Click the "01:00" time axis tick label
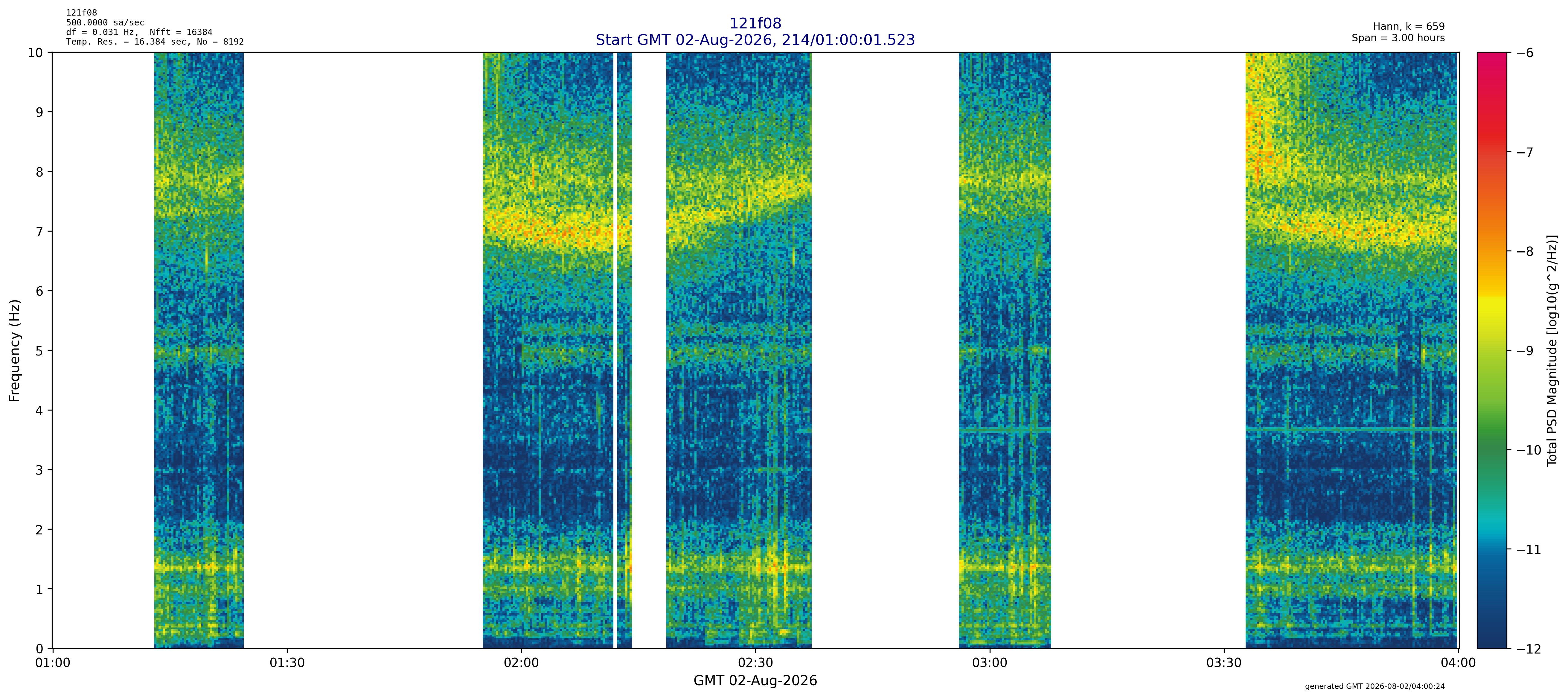The height and width of the screenshot is (699, 1568). pyautogui.click(x=53, y=662)
